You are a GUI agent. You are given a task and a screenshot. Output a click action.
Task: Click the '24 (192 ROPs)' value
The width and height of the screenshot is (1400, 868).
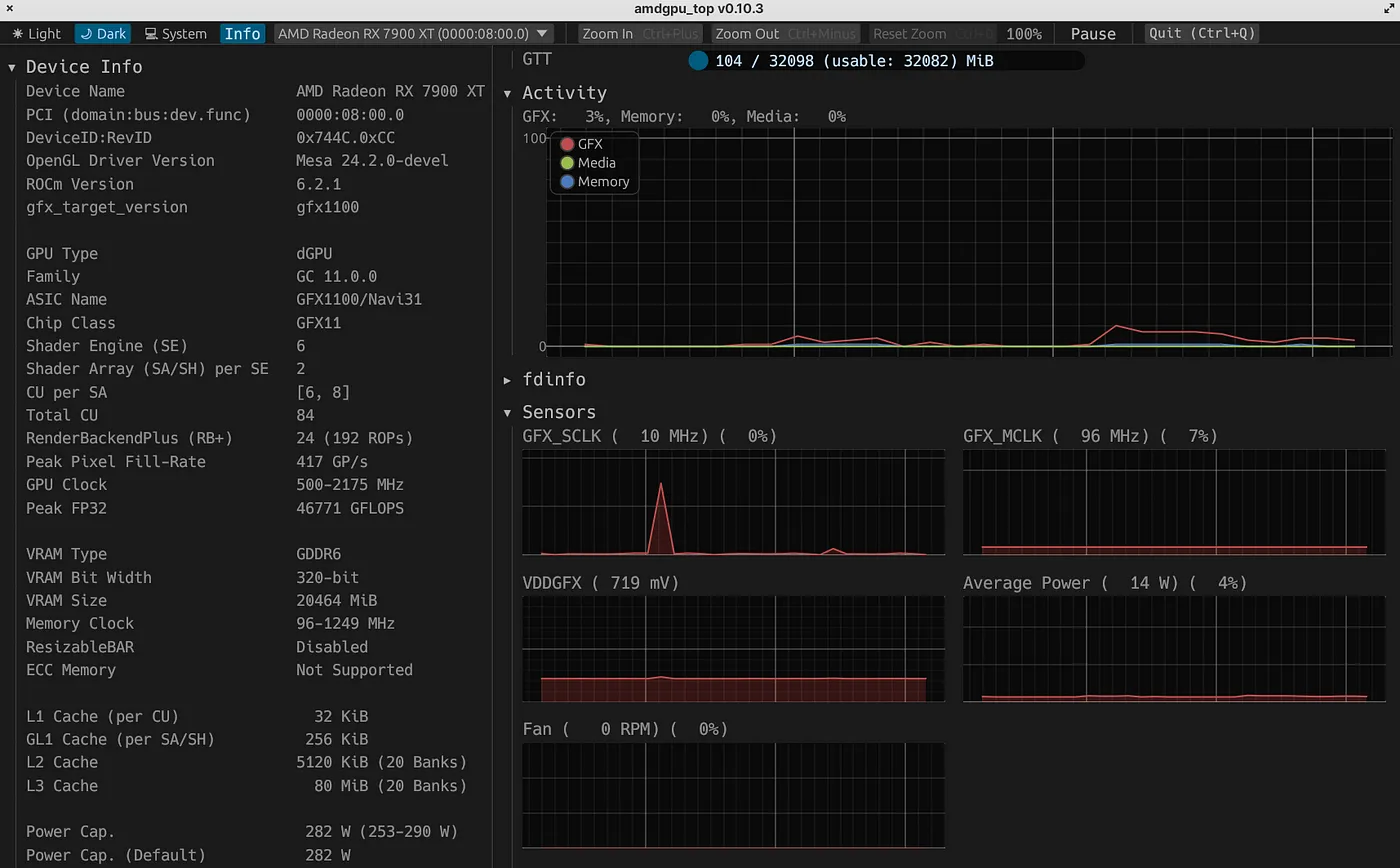click(x=354, y=438)
